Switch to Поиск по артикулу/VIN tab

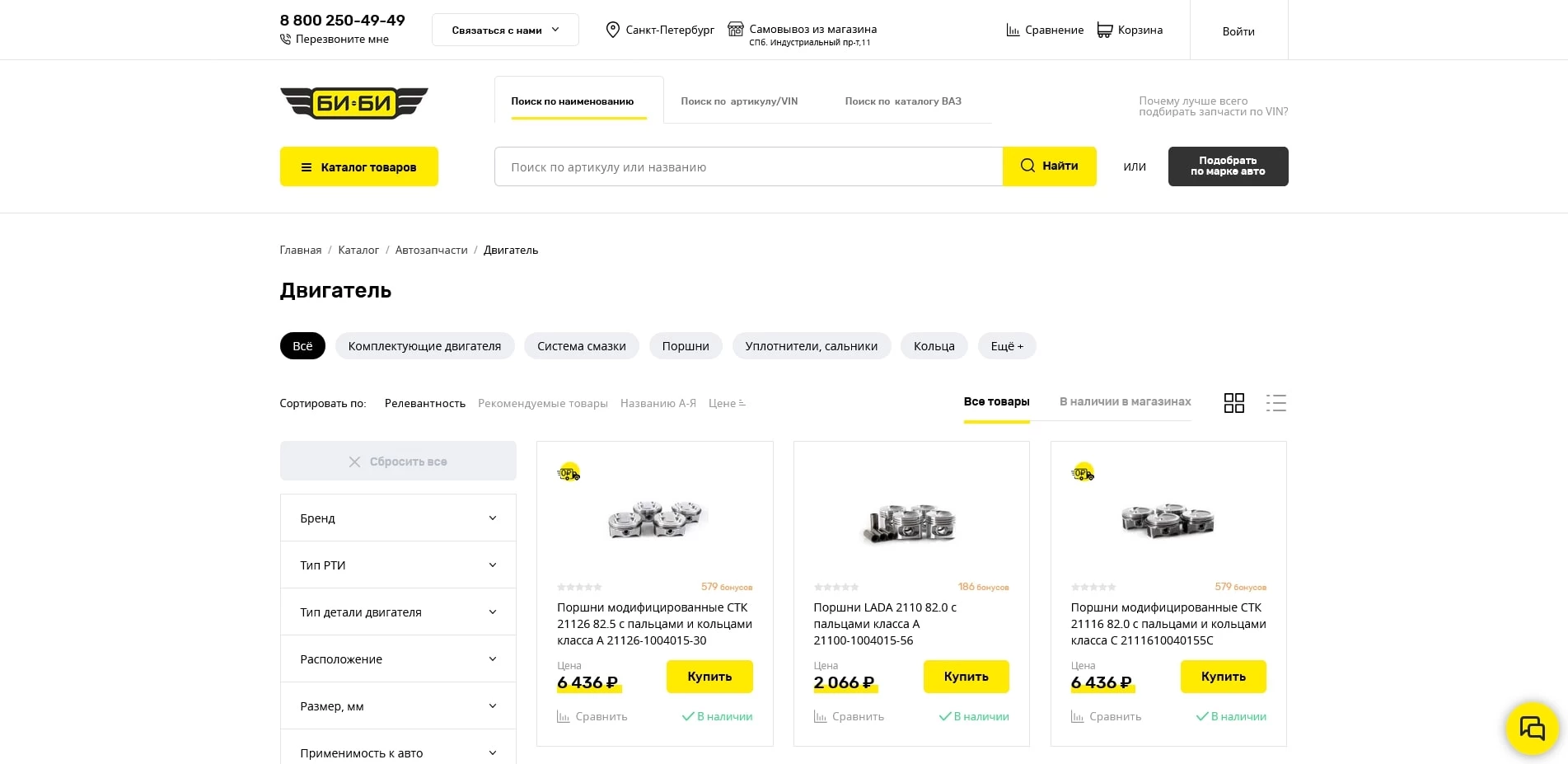[x=739, y=101]
